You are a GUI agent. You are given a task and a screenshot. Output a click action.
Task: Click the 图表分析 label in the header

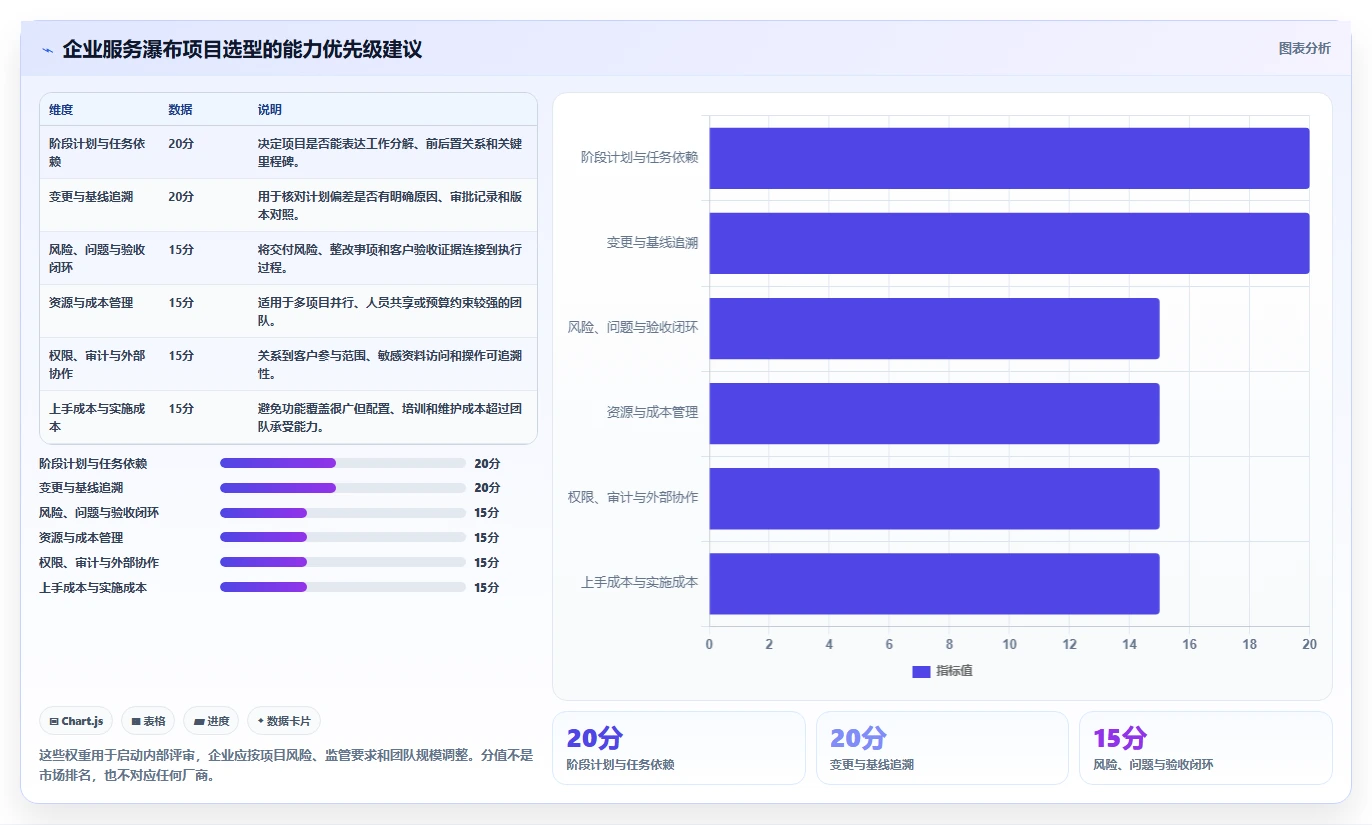(1304, 48)
